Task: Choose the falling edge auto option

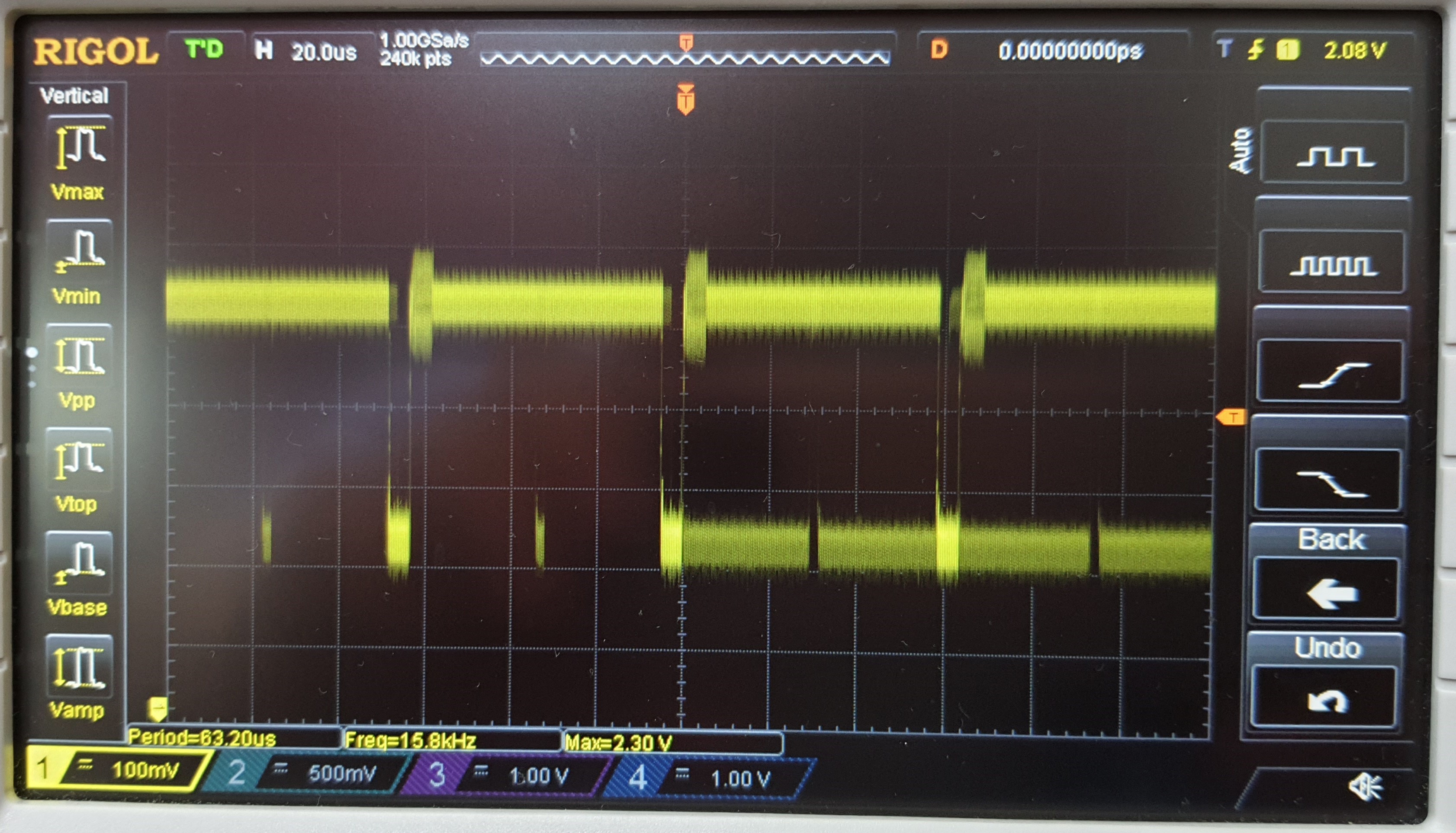Action: 1328,480
